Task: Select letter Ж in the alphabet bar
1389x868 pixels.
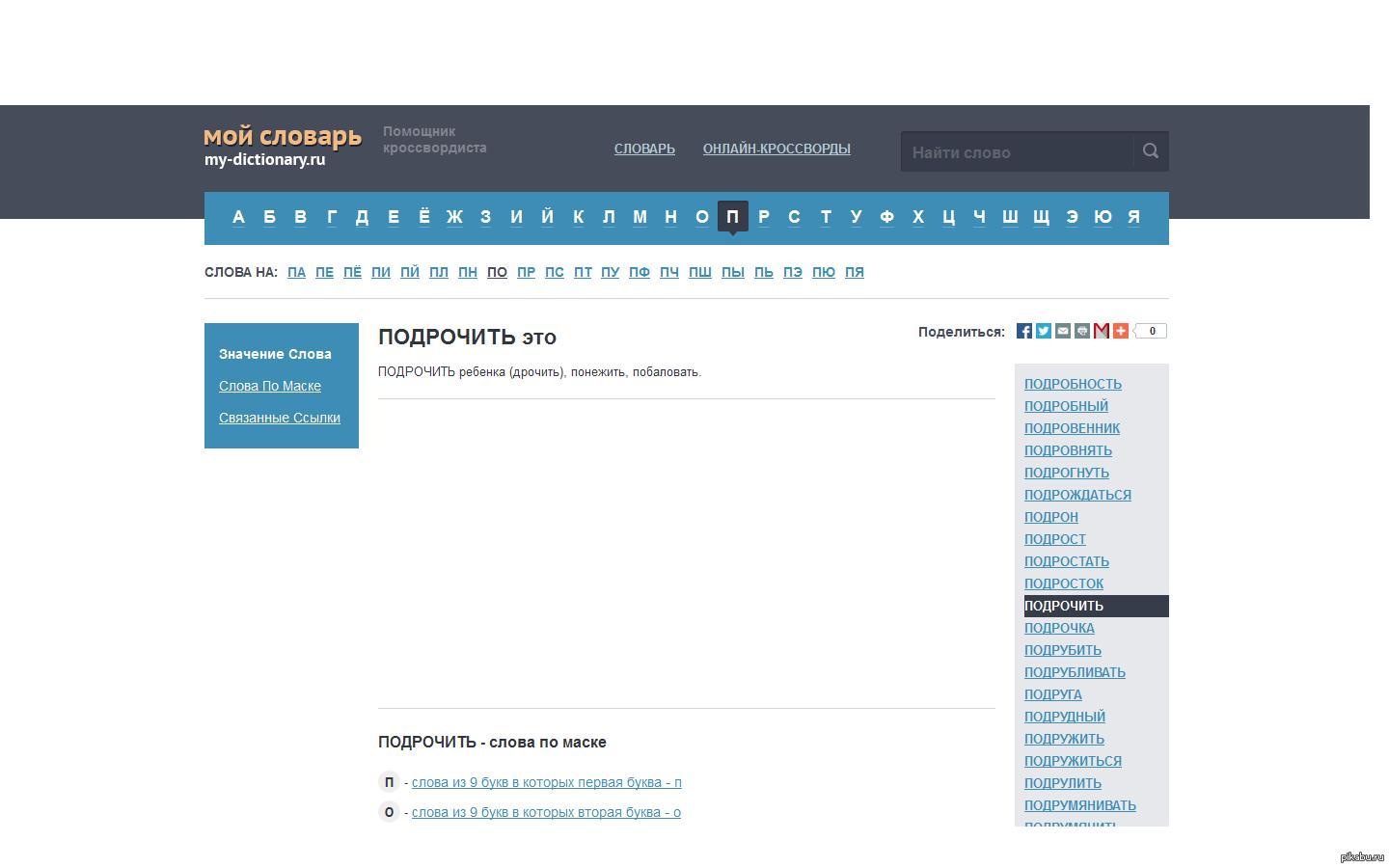Action: click(454, 217)
